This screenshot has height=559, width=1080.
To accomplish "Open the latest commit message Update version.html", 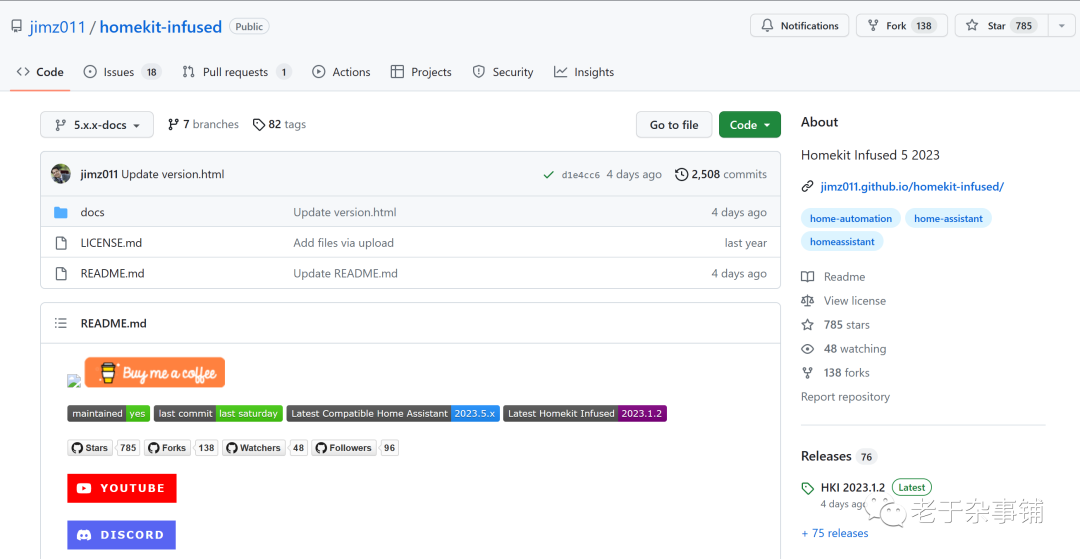I will [173, 174].
